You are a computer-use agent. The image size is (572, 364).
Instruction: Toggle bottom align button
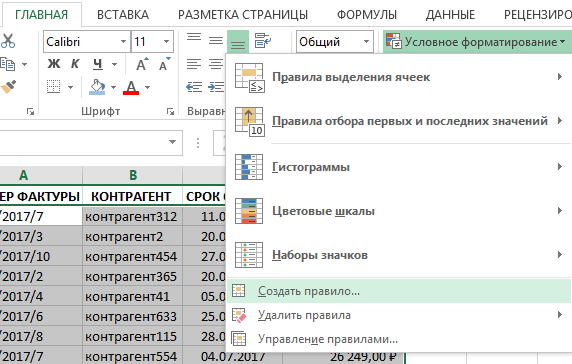click(238, 41)
